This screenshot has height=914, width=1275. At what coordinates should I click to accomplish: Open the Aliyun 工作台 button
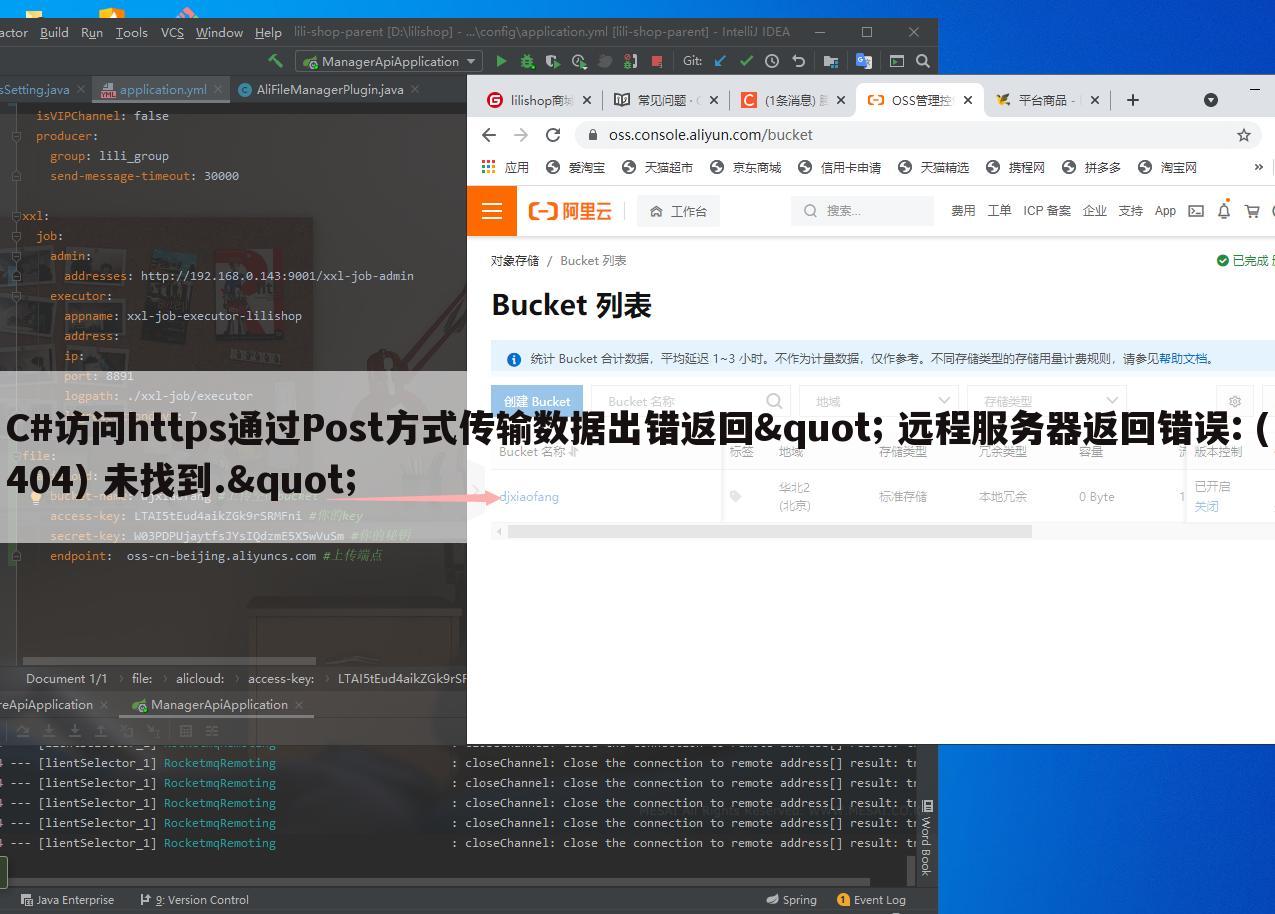click(678, 211)
